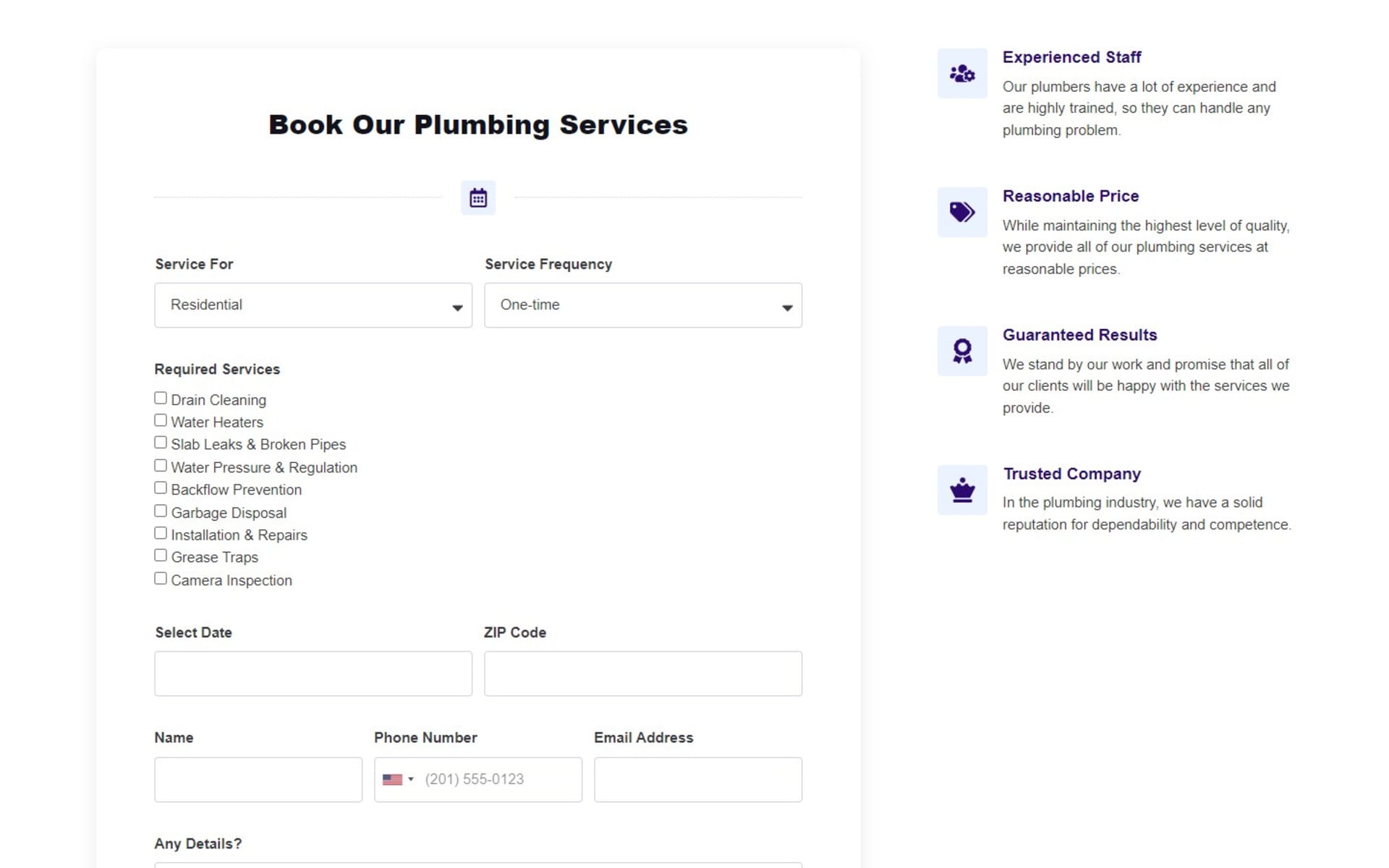Click the Experienced Staff heading
1389x868 pixels.
click(x=1071, y=57)
